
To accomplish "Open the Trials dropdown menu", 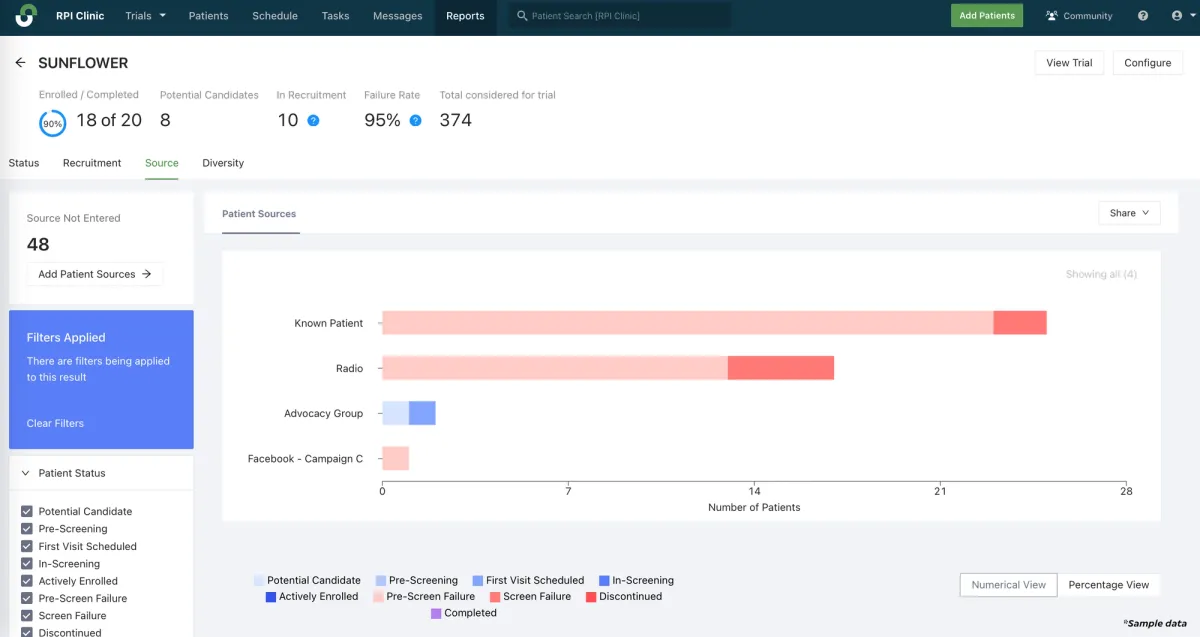I will [x=146, y=16].
